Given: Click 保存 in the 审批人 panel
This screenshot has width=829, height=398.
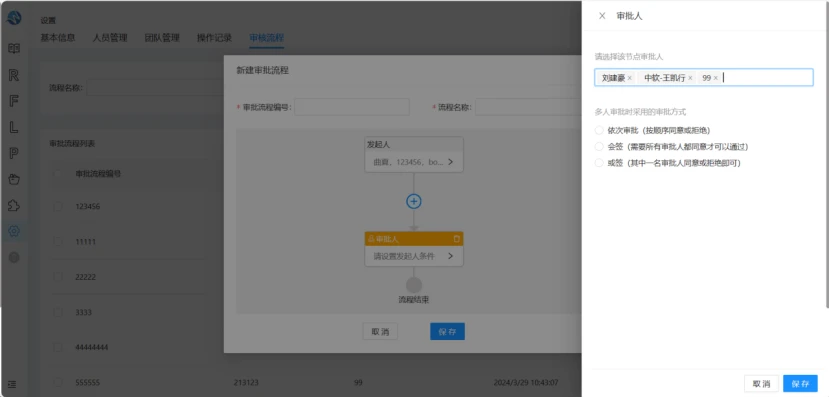Looking at the screenshot, I should coord(800,384).
